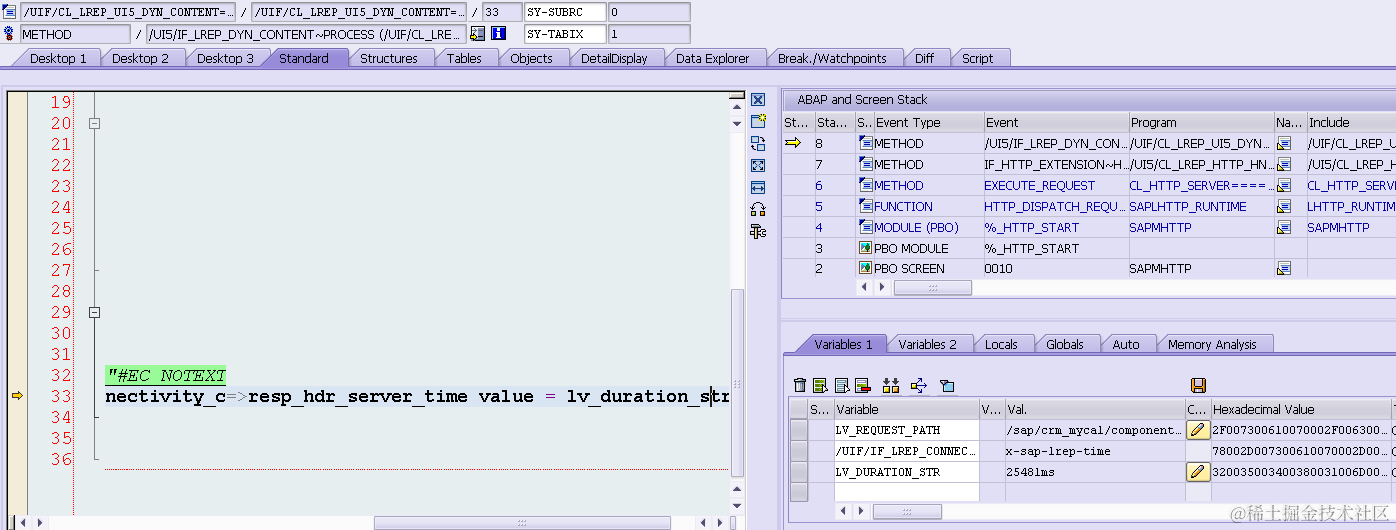The image size is (1396, 530).
Task: Select the row selector for LV_REQUEST_PATH
Action: pos(799,430)
